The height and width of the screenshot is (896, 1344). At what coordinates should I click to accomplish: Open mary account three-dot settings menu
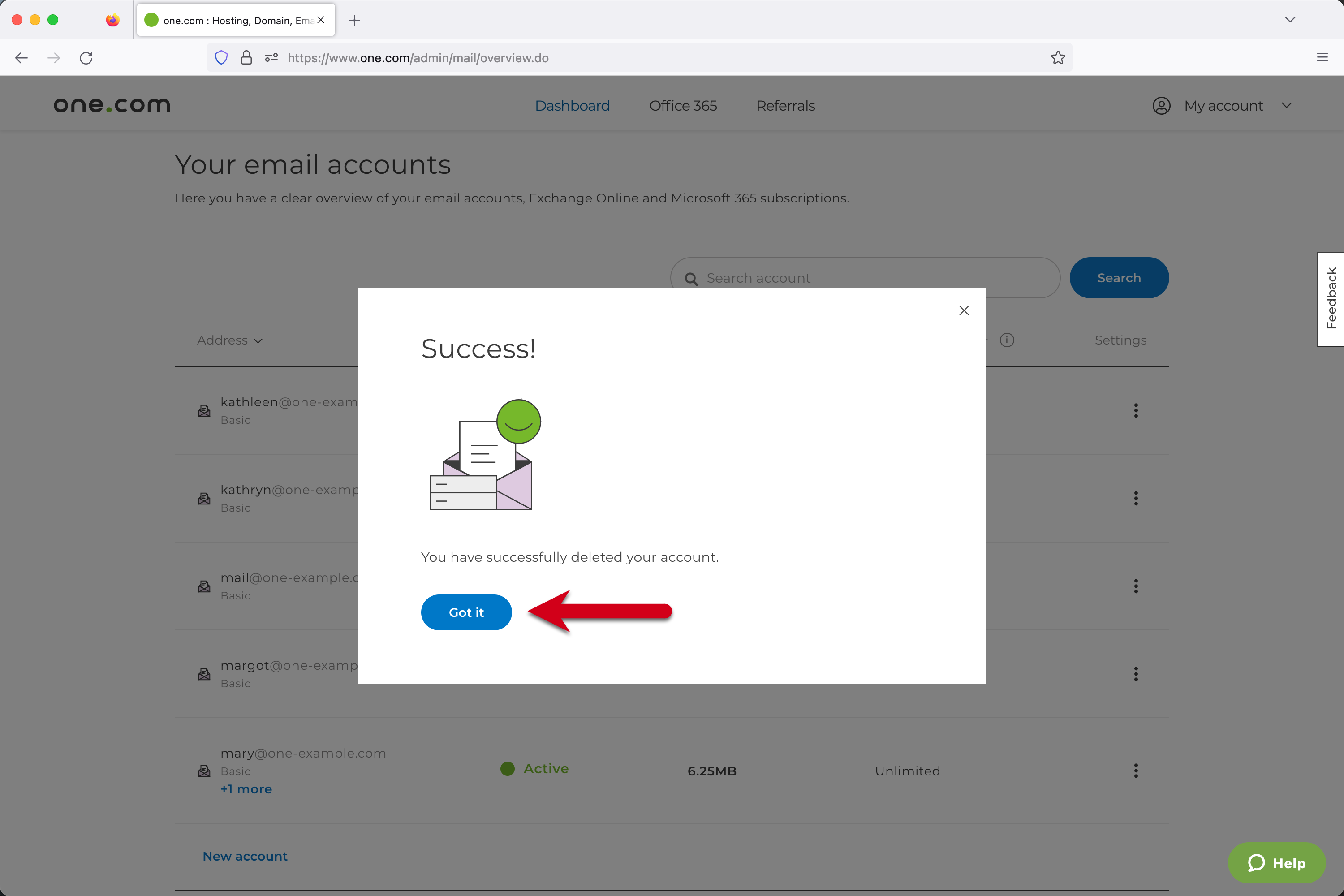click(1135, 770)
